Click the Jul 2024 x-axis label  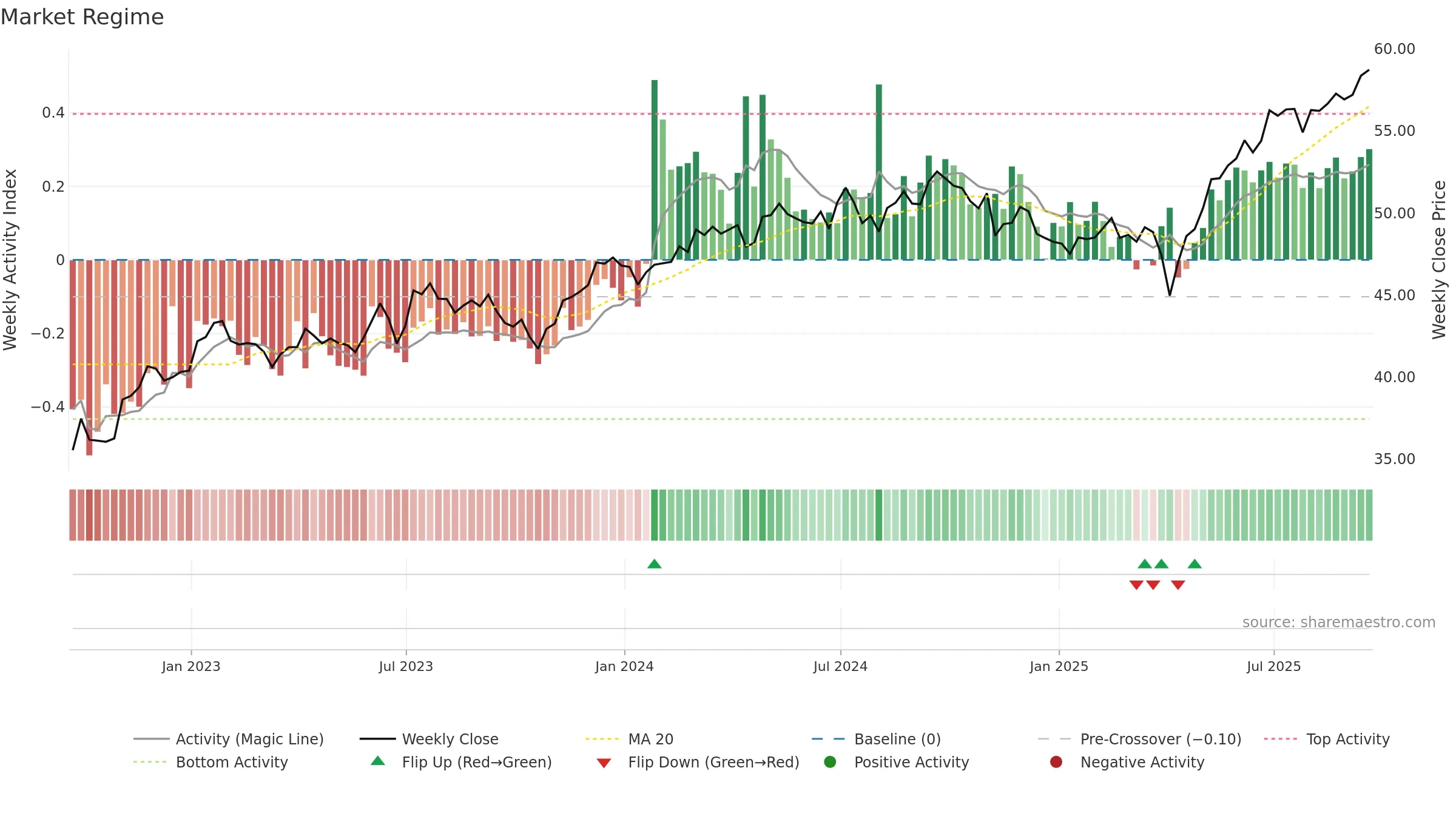[840, 667]
